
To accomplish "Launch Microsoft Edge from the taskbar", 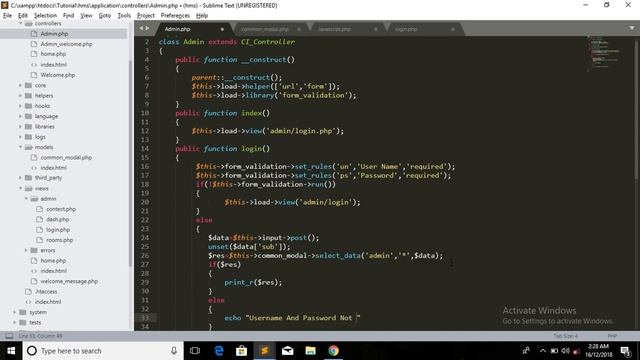I will [219, 351].
